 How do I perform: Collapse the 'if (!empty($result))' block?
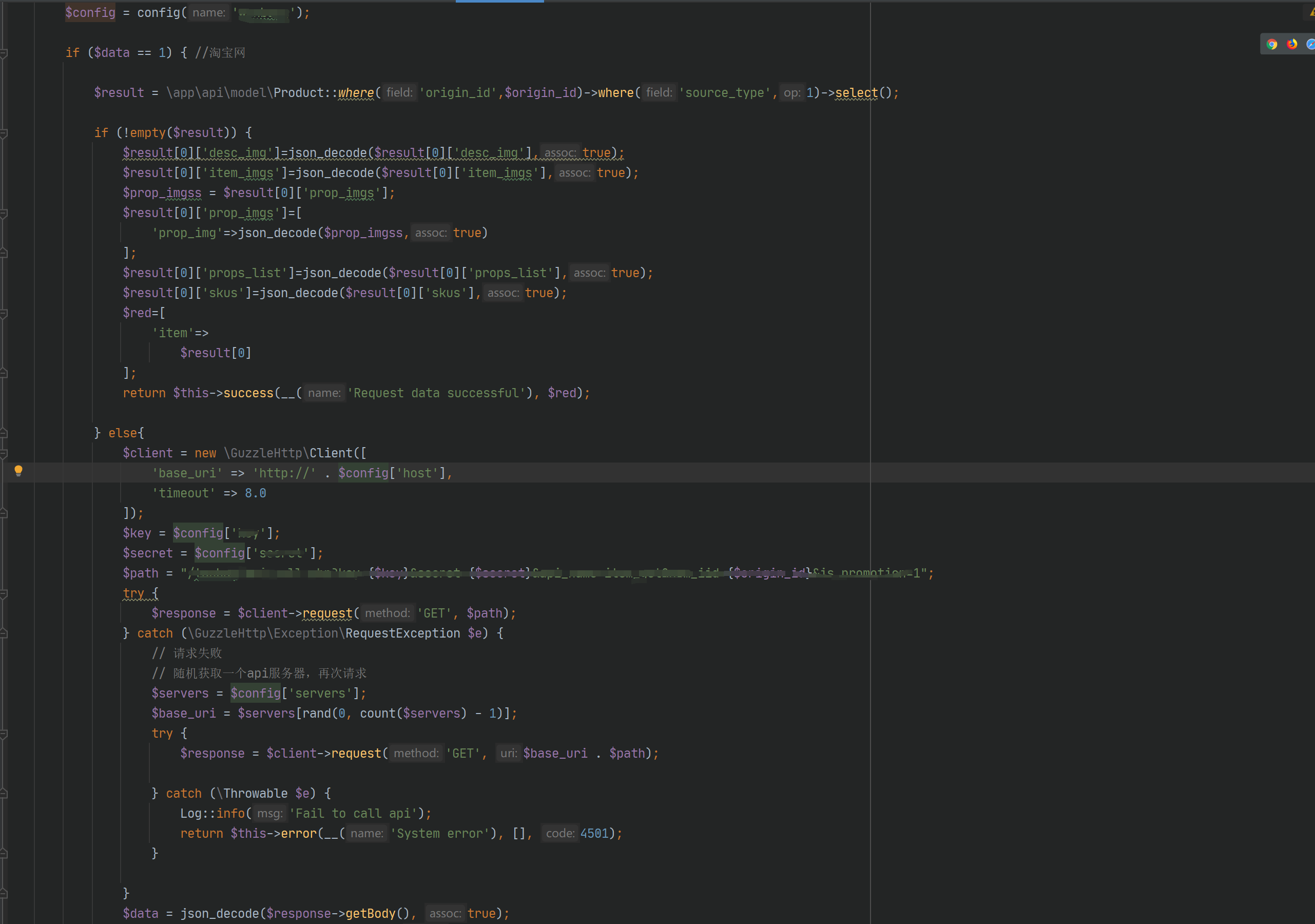coord(4,133)
